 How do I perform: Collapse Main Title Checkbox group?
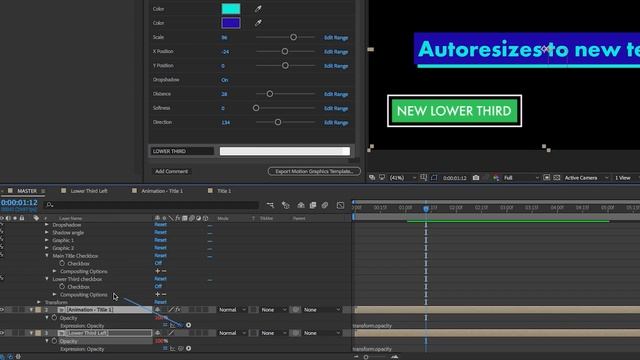click(x=47, y=256)
